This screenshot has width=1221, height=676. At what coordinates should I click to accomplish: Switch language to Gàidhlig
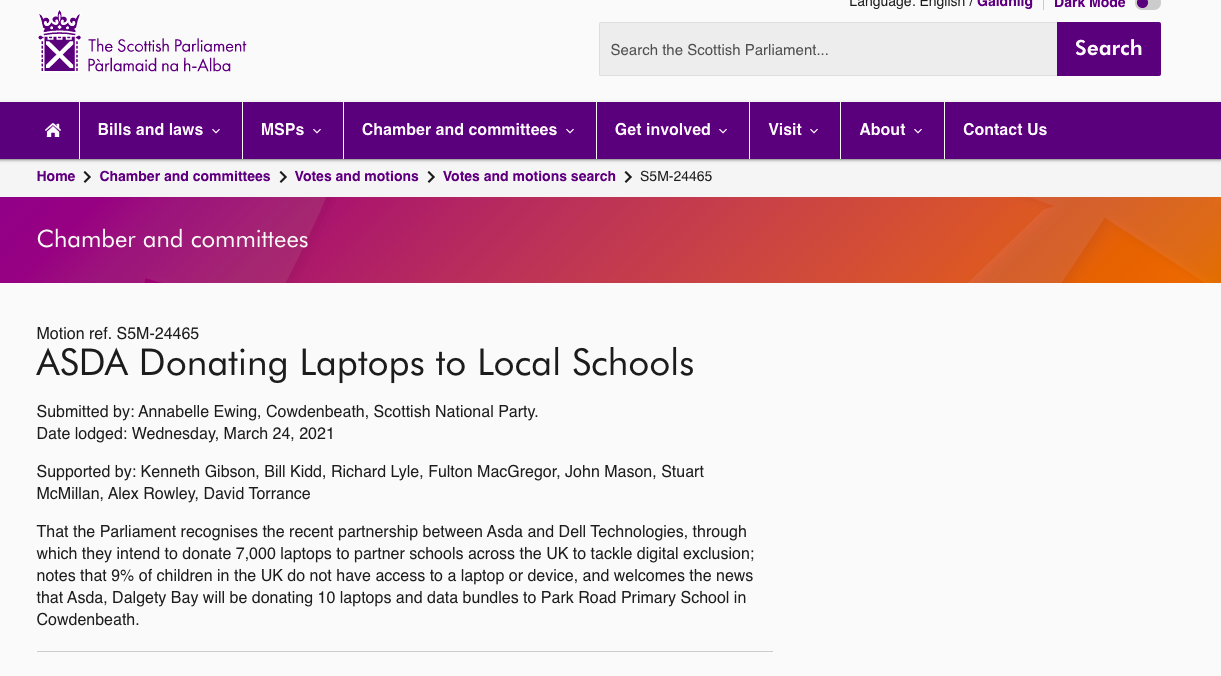click(1004, 4)
